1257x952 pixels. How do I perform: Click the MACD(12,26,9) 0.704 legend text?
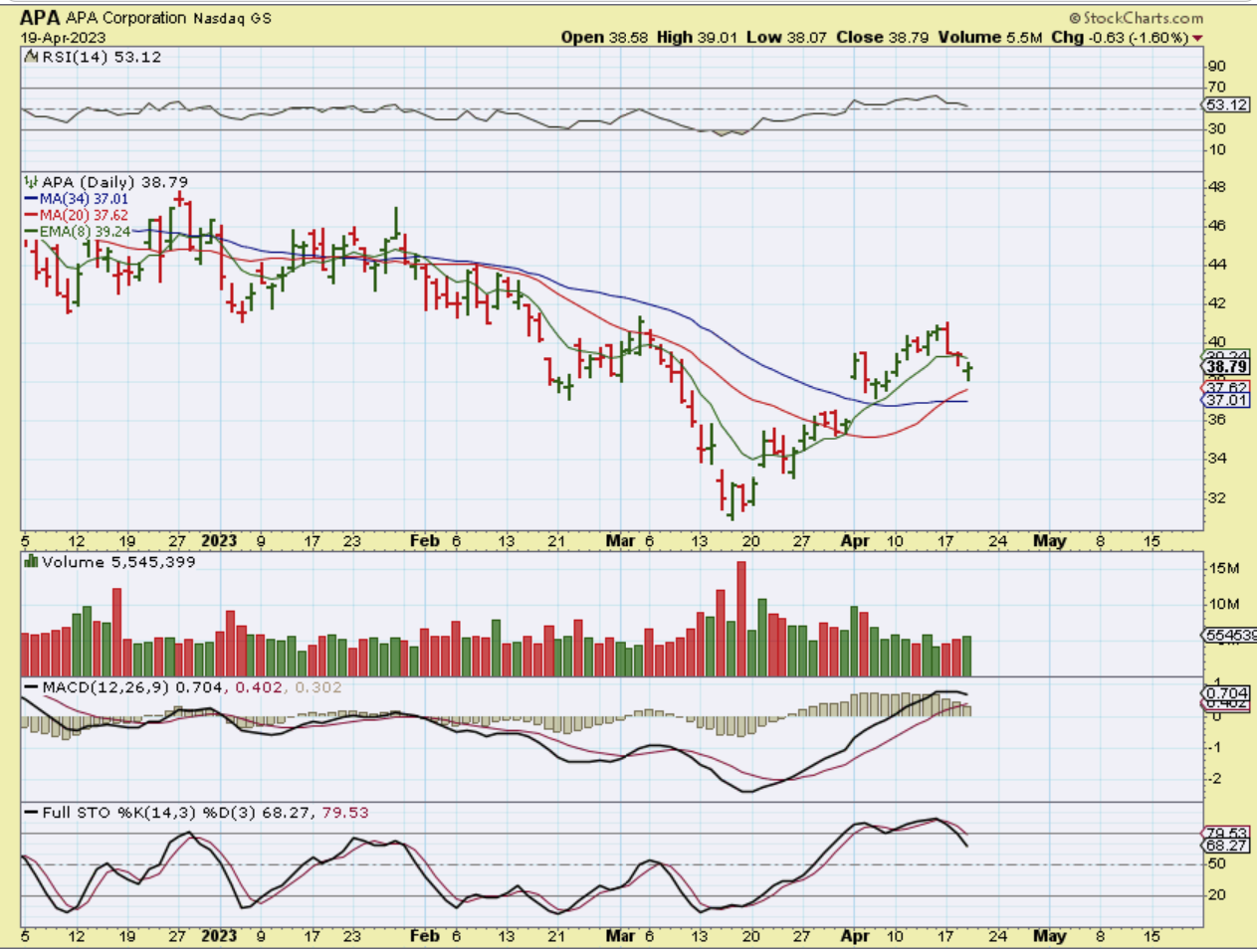coord(132,687)
